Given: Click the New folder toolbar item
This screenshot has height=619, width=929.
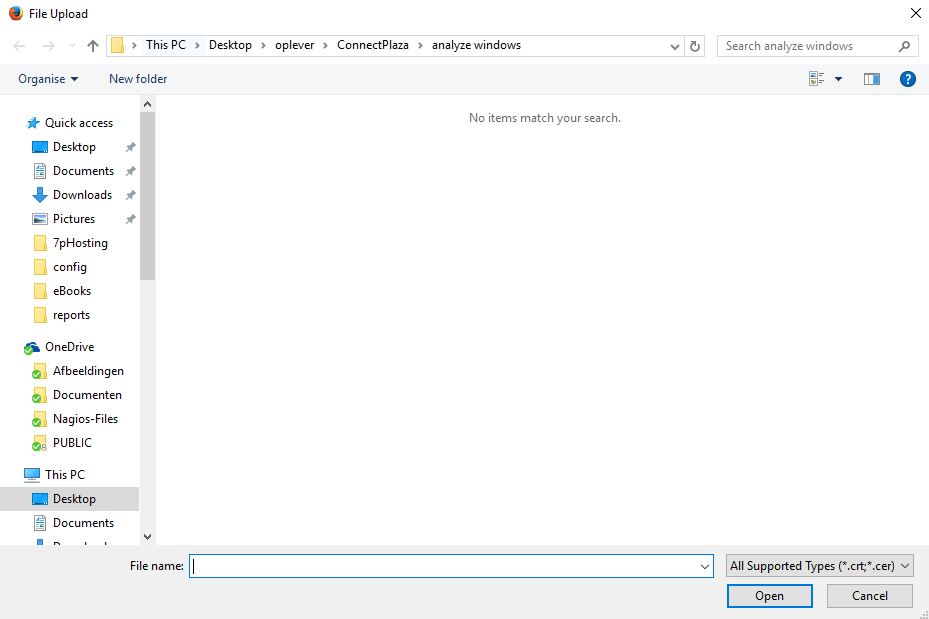Looking at the screenshot, I should point(138,79).
